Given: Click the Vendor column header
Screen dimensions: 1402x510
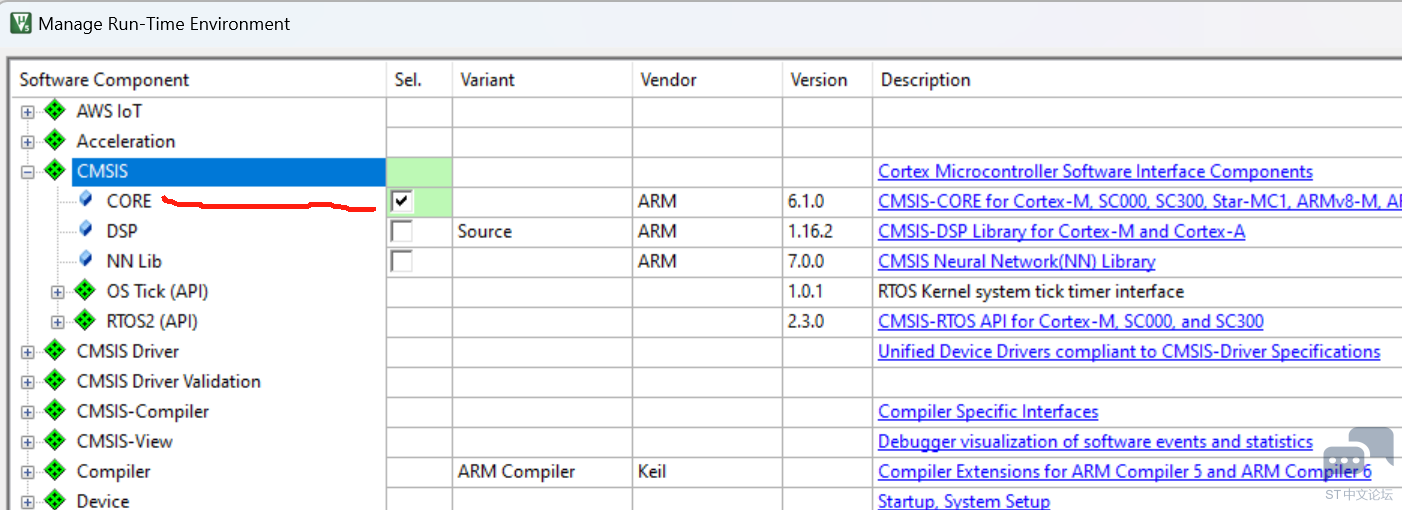Looking at the screenshot, I should 707,80.
